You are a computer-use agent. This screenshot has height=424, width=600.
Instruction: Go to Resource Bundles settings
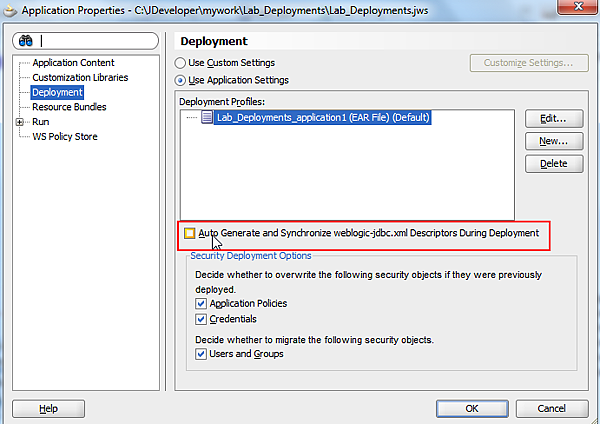tap(69, 107)
